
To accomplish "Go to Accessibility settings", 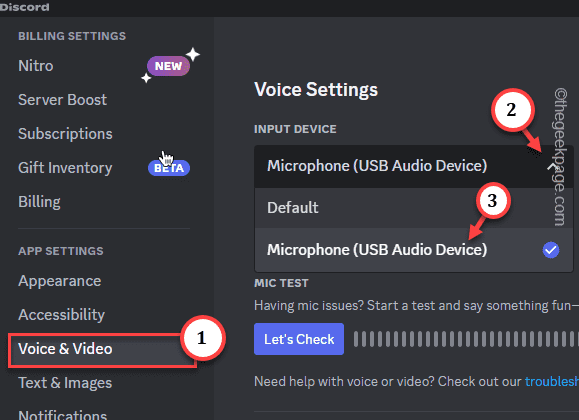I will coord(61,315).
